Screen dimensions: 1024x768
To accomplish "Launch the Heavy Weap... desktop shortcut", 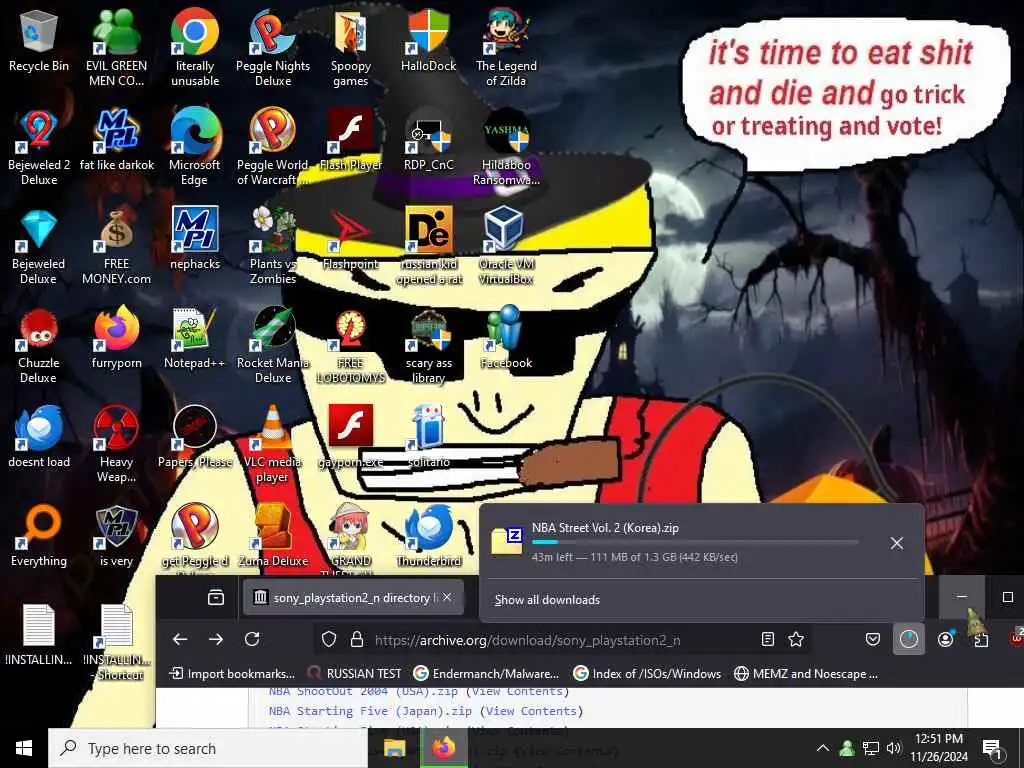I will 116,444.
